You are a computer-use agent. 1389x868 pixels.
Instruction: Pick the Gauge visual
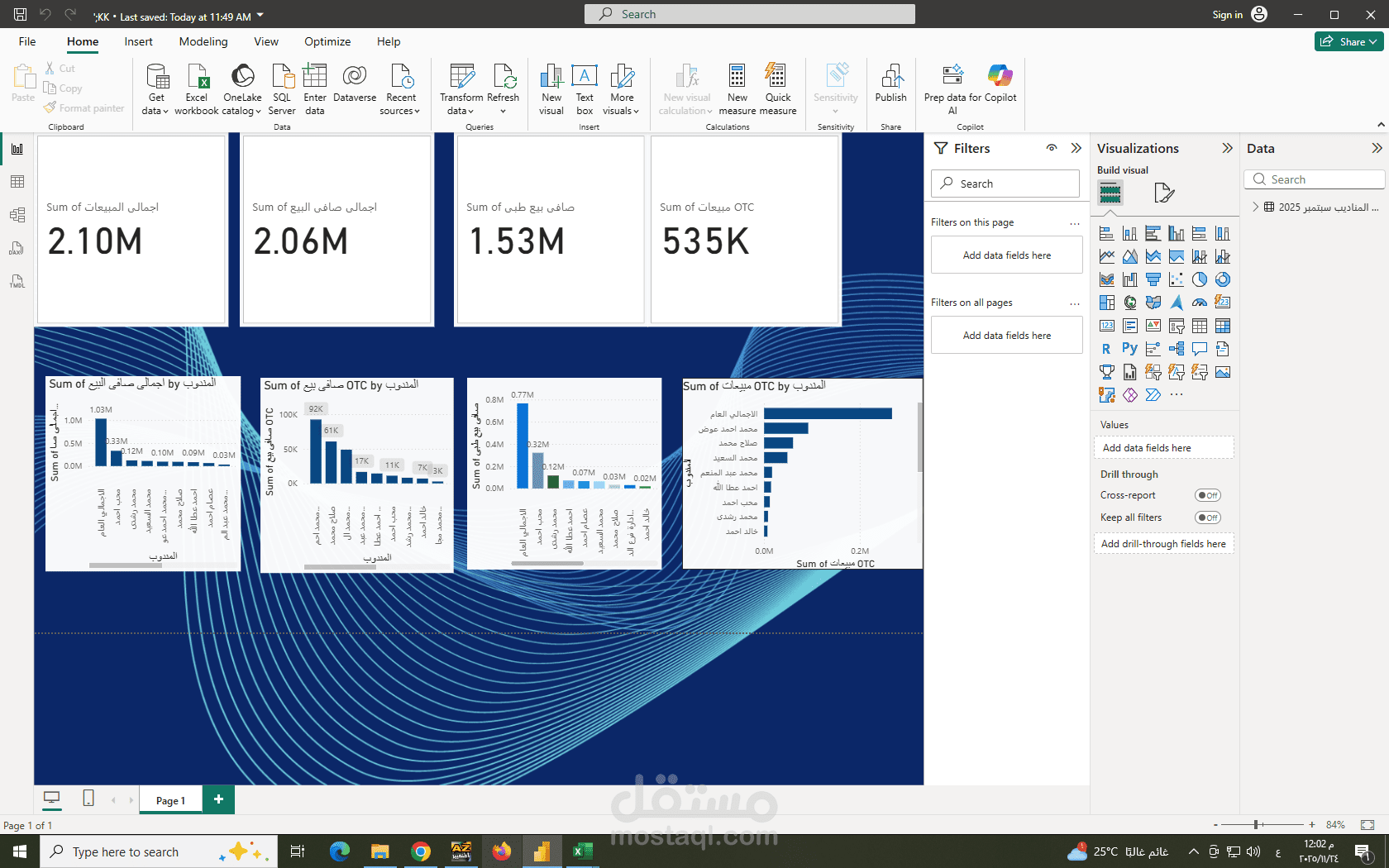click(x=1199, y=303)
